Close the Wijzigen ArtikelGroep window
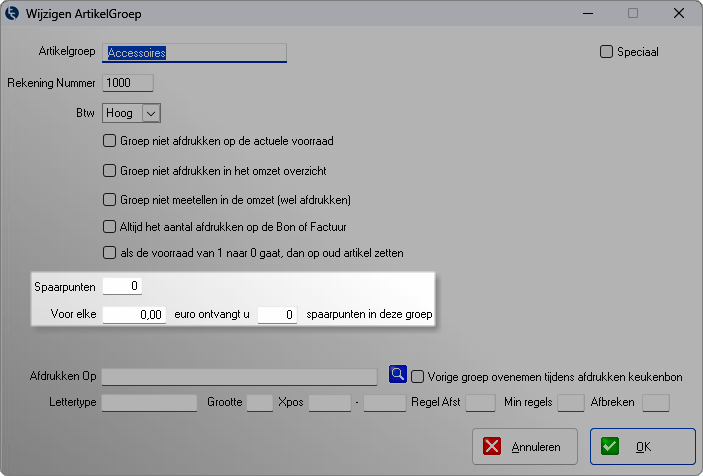Image resolution: width=703 pixels, height=476 pixels. click(x=679, y=13)
